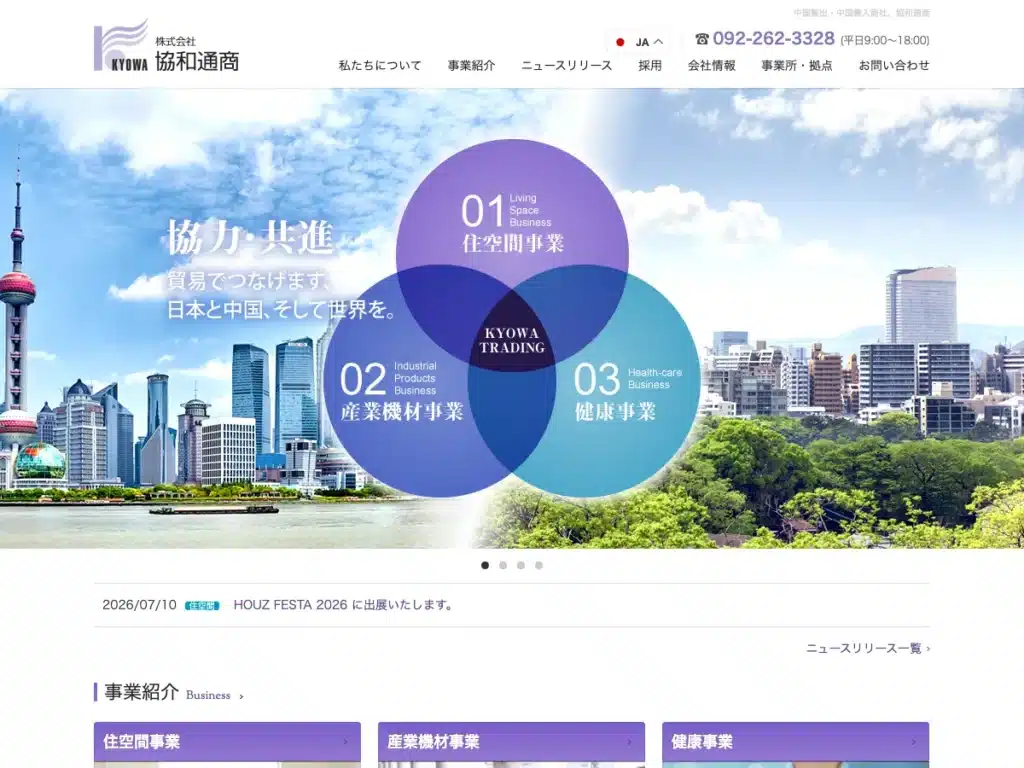Image resolution: width=1024 pixels, height=768 pixels.
Task: Open ニュースリリース menu item
Action: pyautogui.click(x=566, y=65)
